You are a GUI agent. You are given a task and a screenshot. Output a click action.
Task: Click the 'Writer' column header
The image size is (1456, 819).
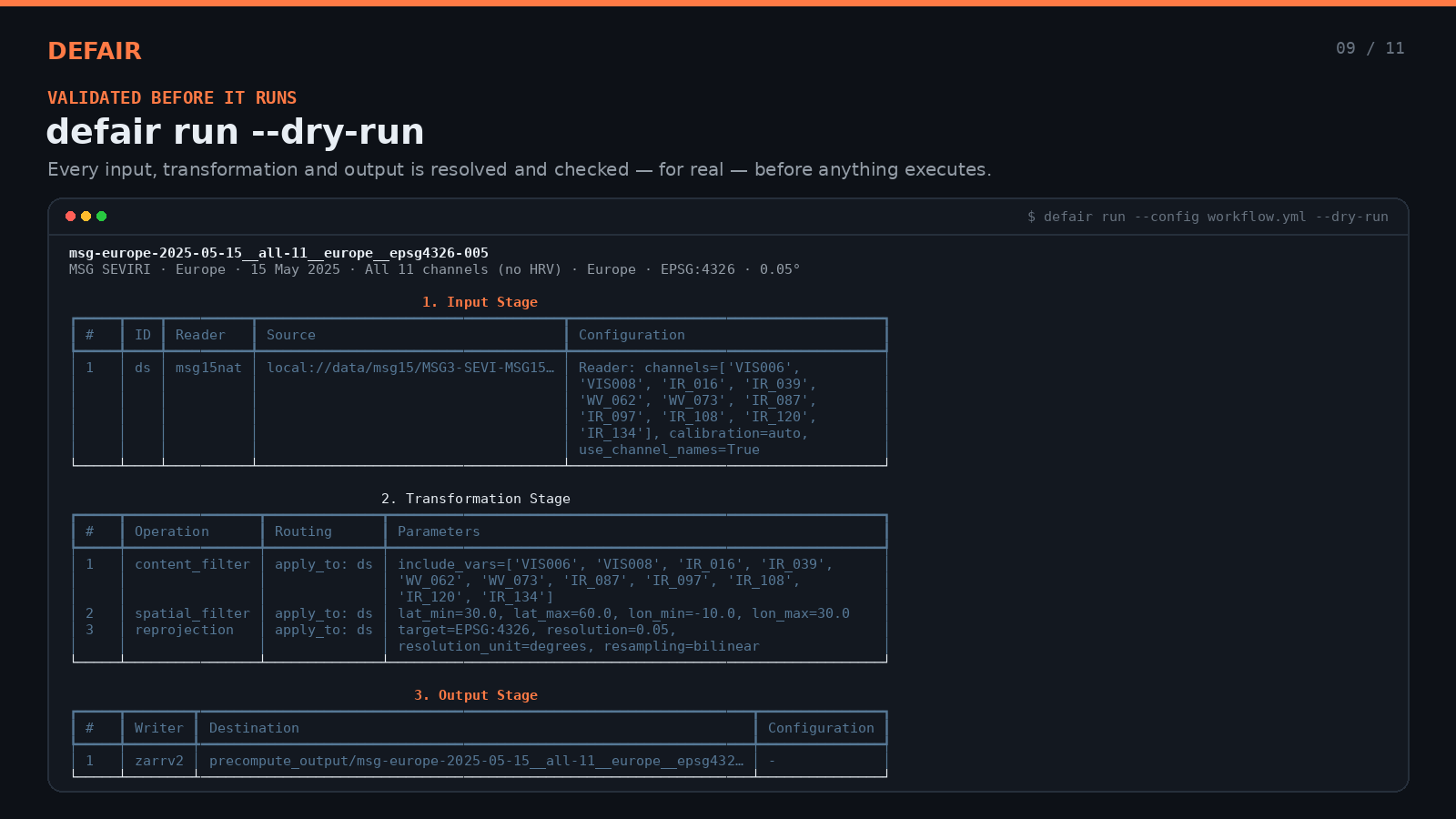coord(159,728)
